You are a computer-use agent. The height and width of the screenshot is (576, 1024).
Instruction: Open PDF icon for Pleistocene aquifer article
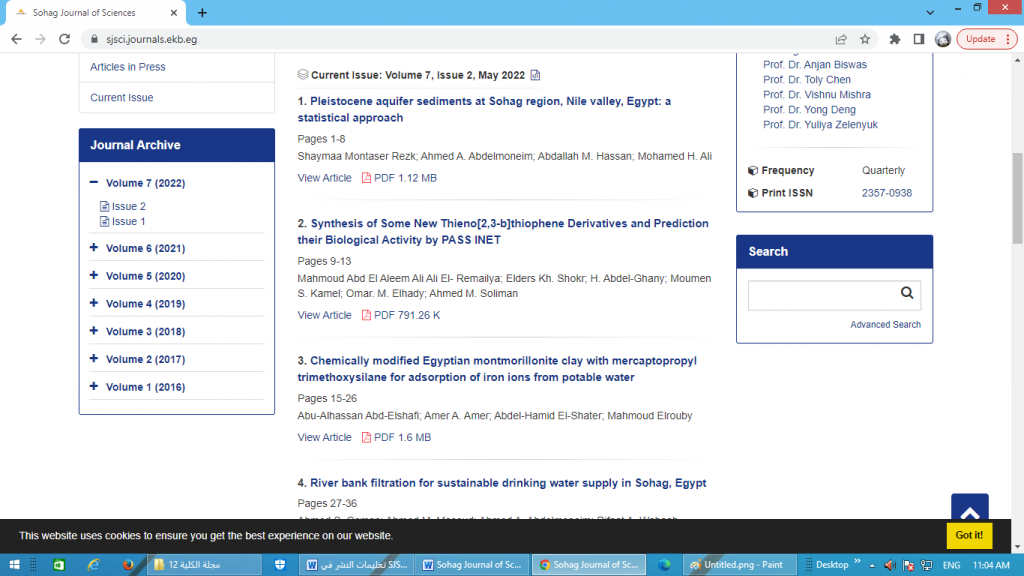click(x=366, y=178)
